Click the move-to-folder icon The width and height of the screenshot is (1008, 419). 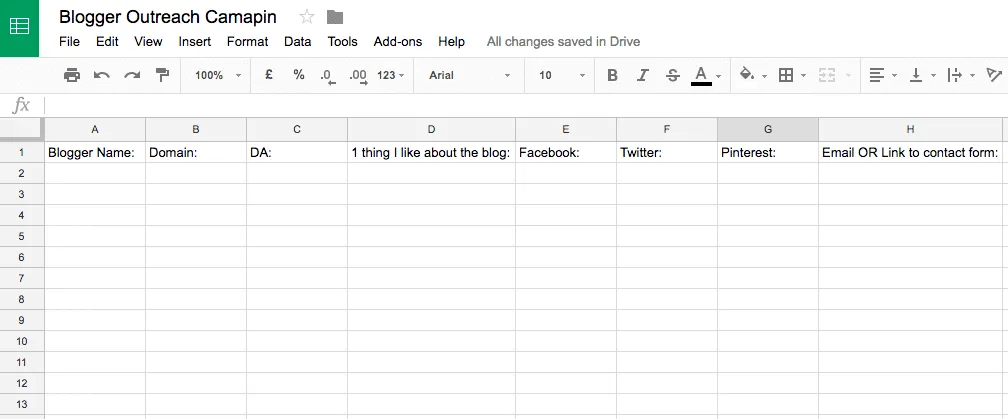click(x=334, y=17)
